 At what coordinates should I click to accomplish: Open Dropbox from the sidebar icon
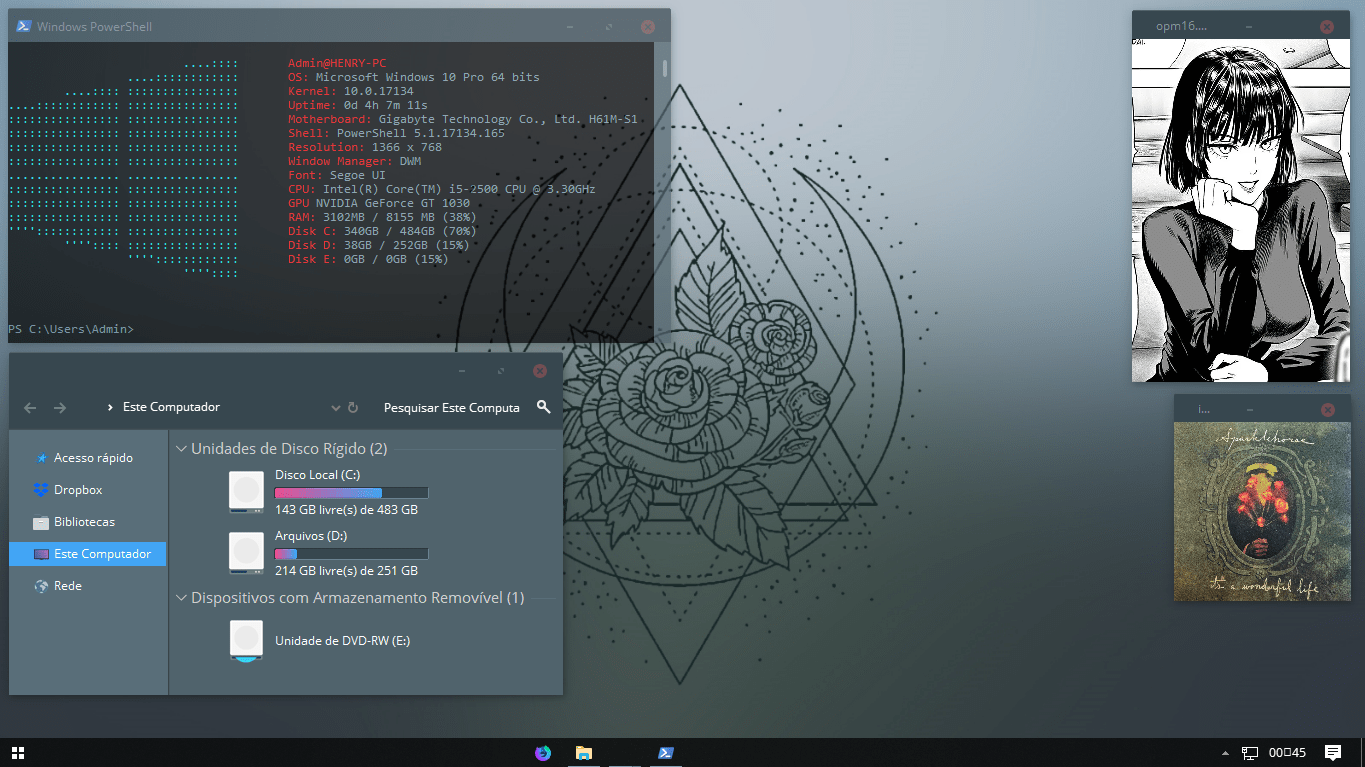click(x=42, y=489)
